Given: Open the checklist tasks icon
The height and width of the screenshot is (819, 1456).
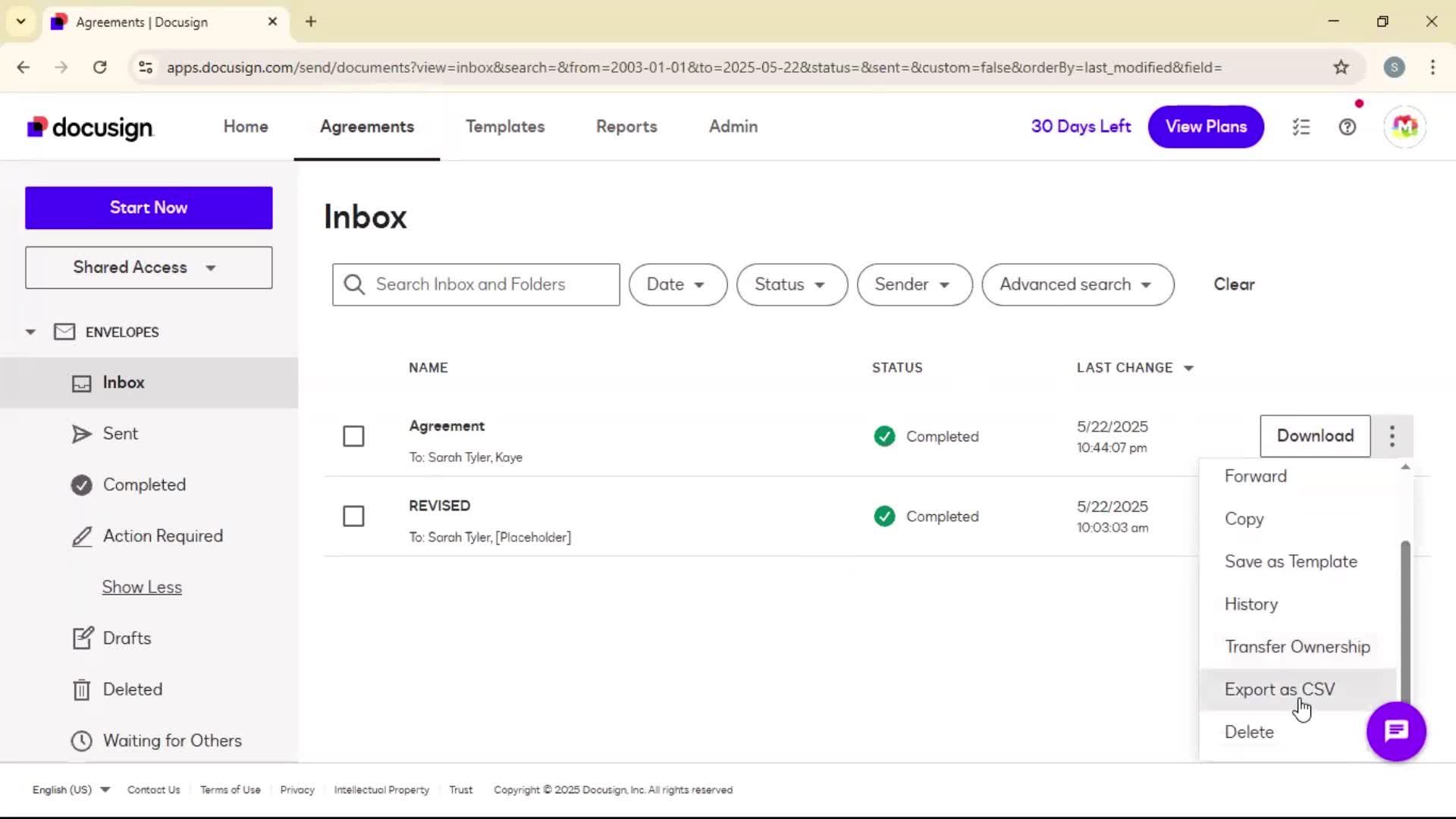Looking at the screenshot, I should point(1301,127).
